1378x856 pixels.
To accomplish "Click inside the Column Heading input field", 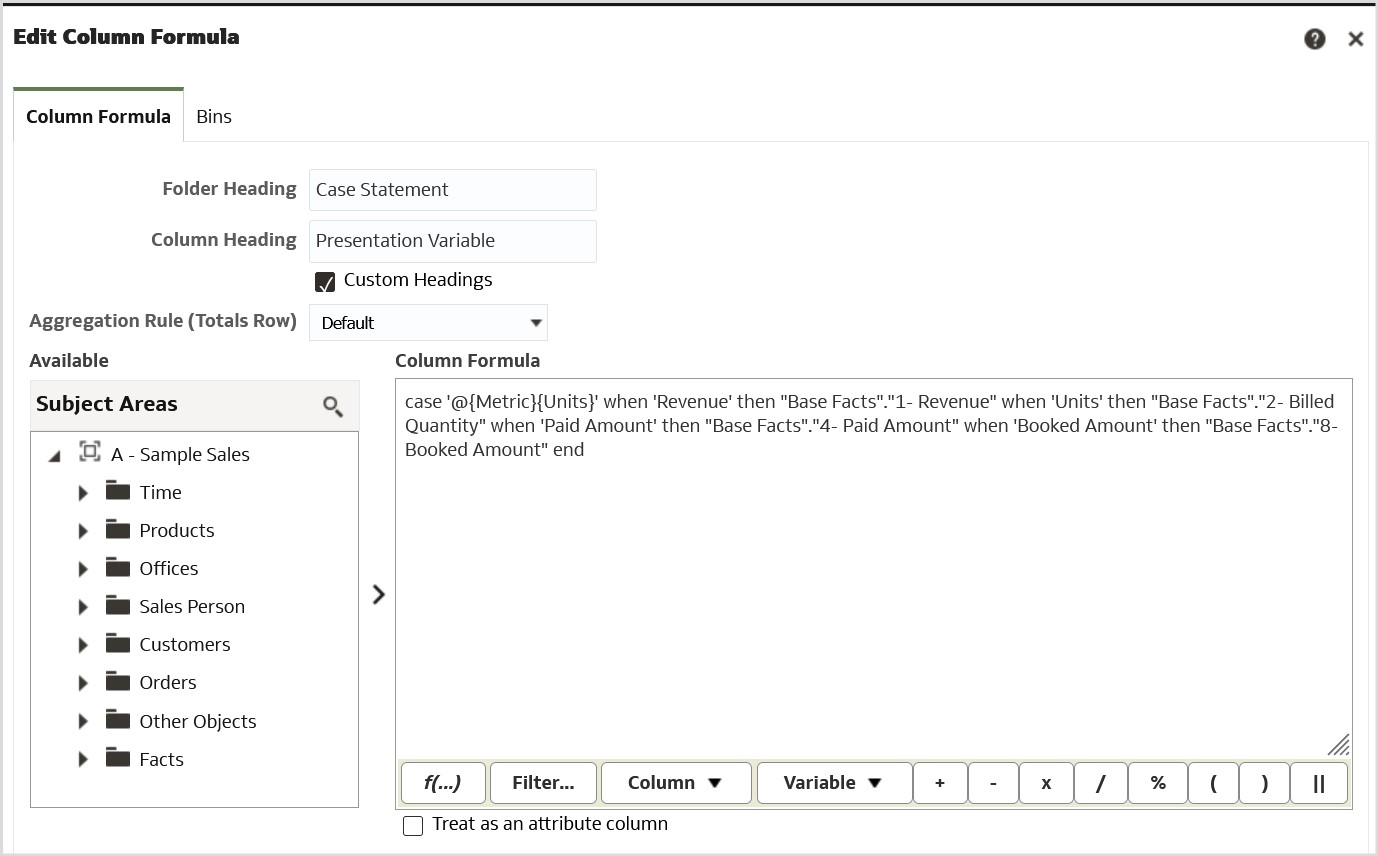I will 452,240.
